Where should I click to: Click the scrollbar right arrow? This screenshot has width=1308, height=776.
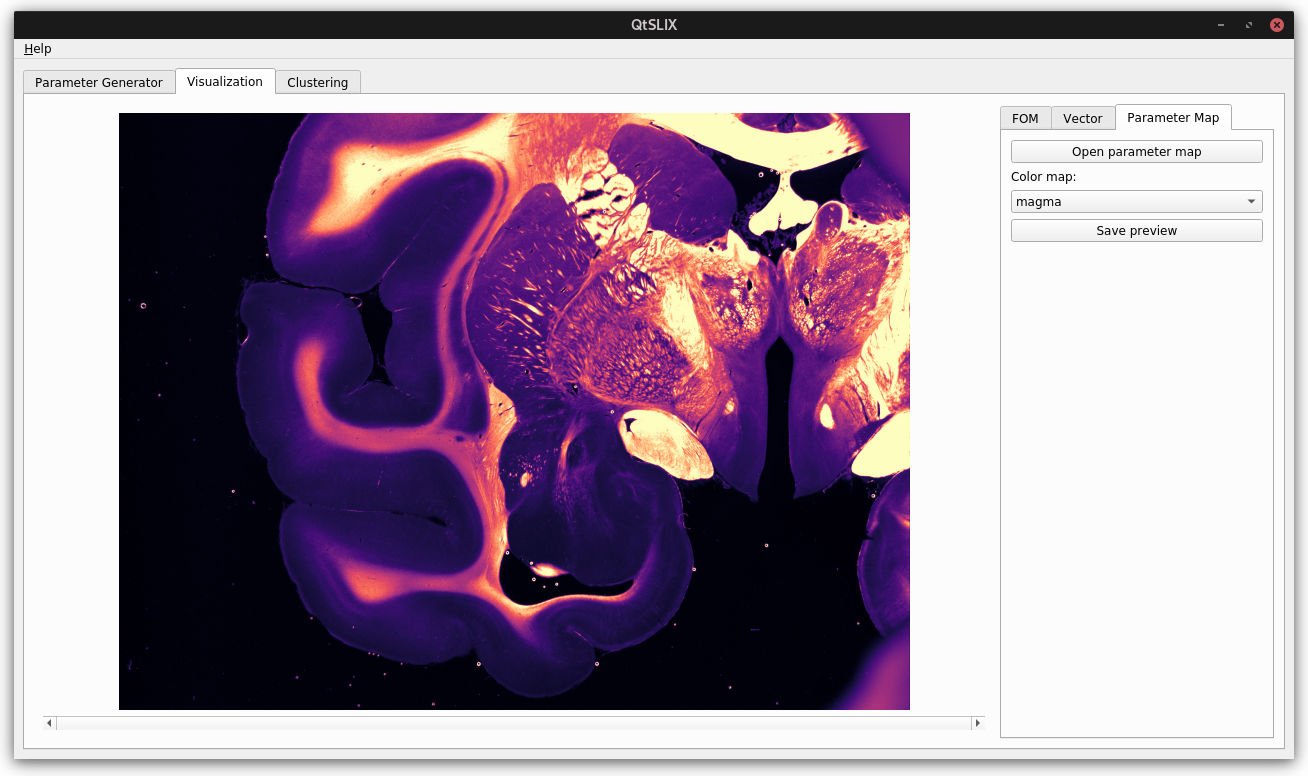[x=977, y=723]
